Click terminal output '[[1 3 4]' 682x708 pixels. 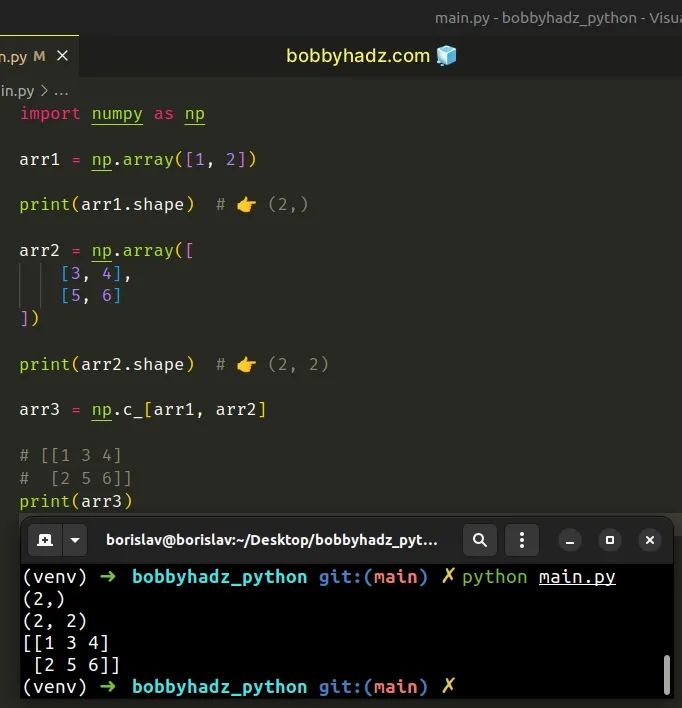click(x=66, y=643)
